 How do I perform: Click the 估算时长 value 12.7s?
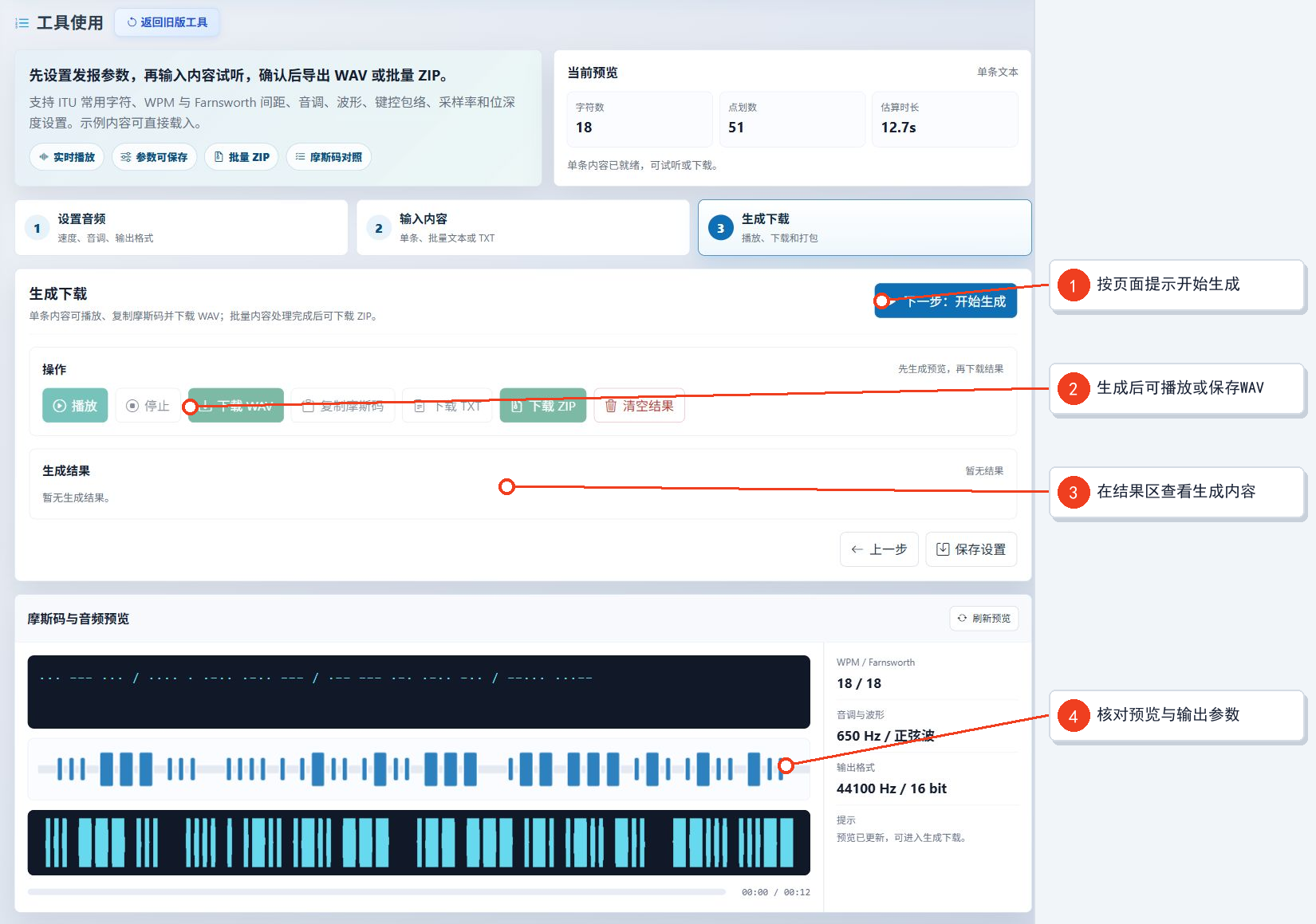[898, 128]
